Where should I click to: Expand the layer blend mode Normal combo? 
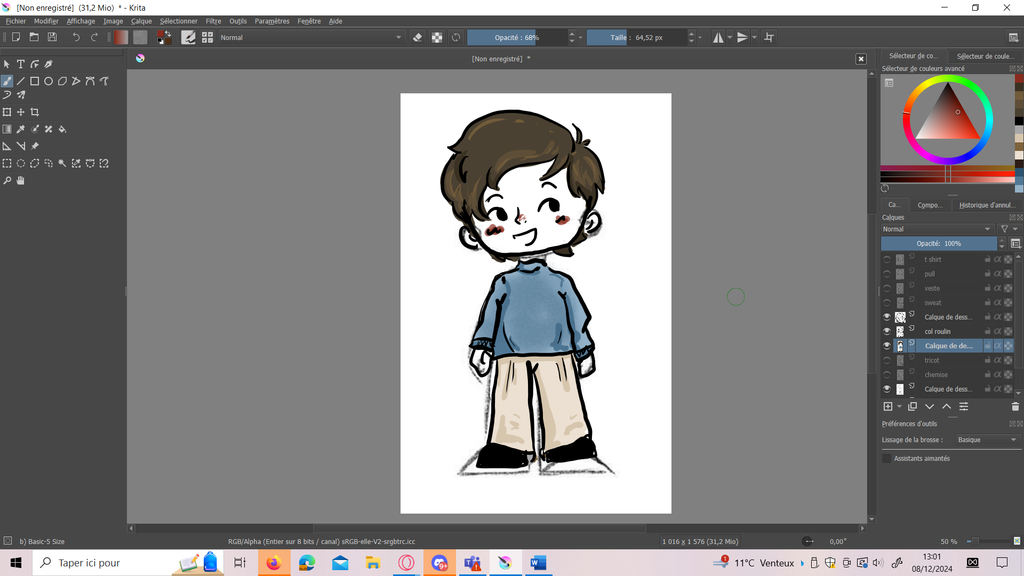[938, 229]
